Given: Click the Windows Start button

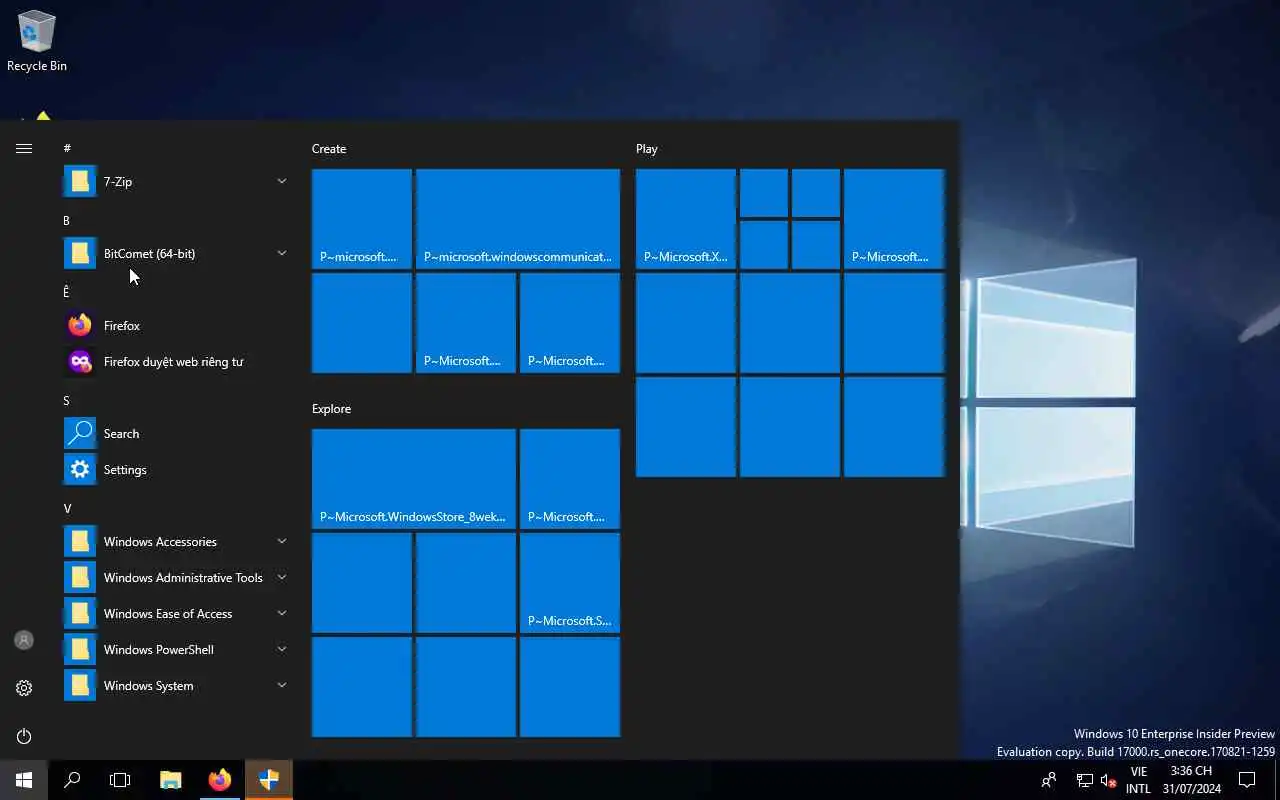Looking at the screenshot, I should (24, 780).
